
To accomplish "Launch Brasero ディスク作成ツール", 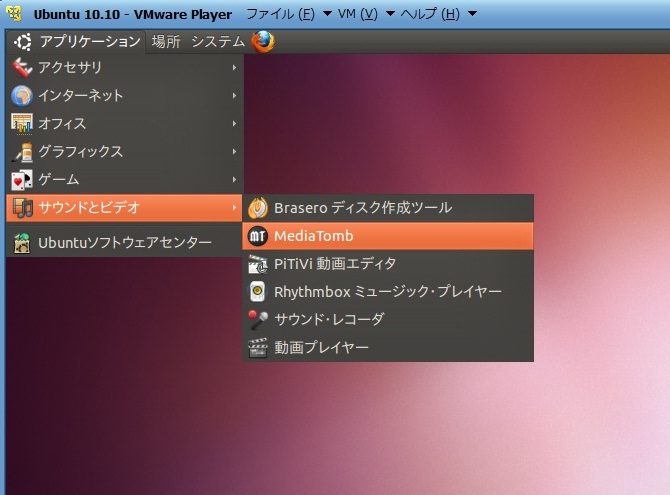I will click(388, 208).
